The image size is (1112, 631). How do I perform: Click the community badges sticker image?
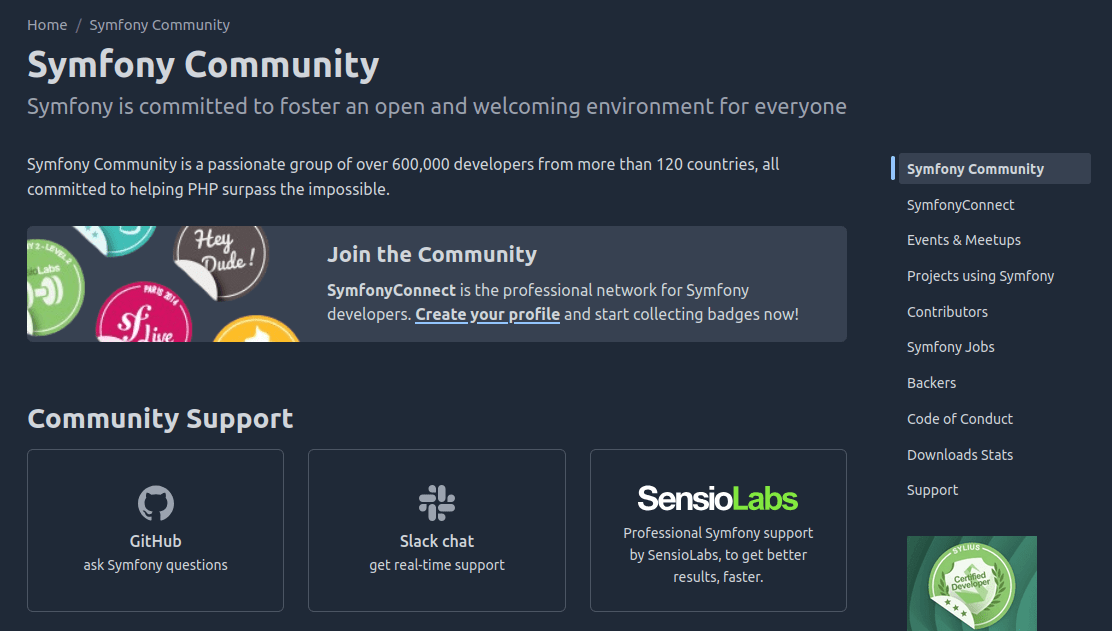coord(163,284)
